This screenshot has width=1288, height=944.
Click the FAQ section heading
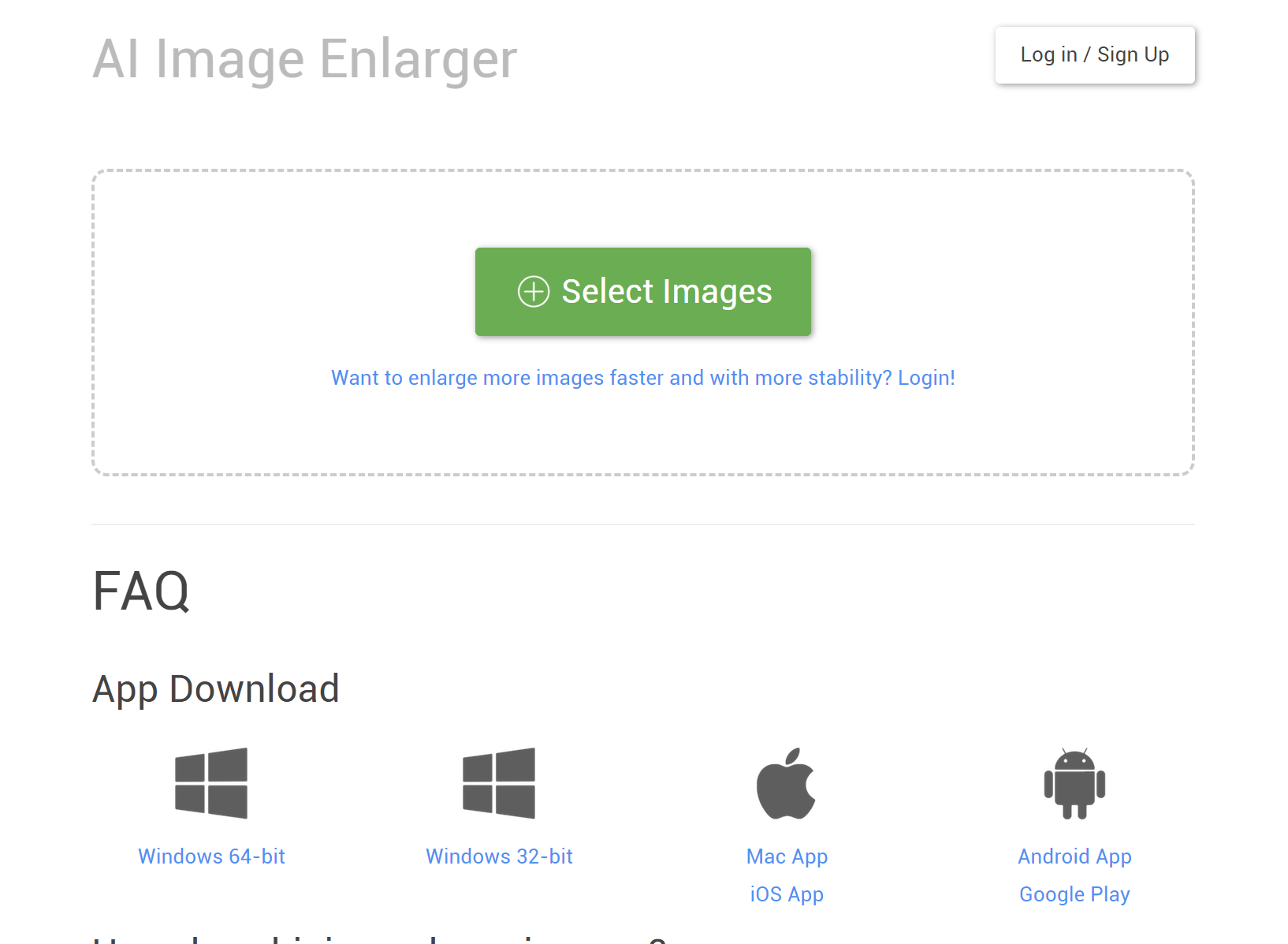pyautogui.click(x=140, y=591)
